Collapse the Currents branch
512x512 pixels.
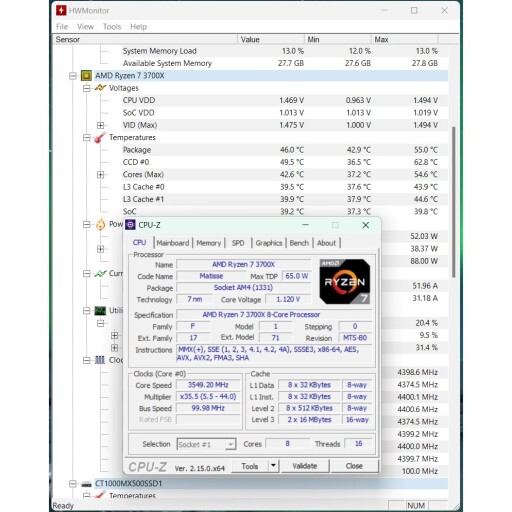(x=86, y=274)
